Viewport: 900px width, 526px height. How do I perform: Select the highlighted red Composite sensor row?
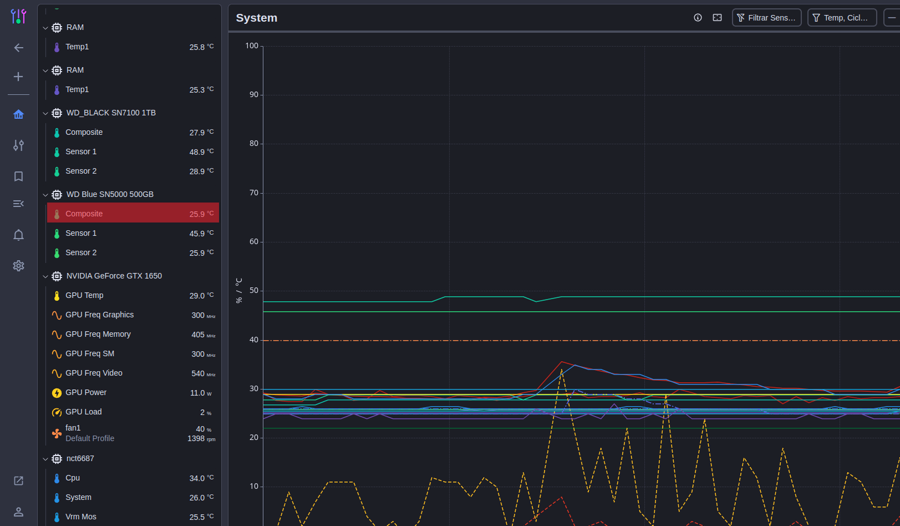coord(133,214)
